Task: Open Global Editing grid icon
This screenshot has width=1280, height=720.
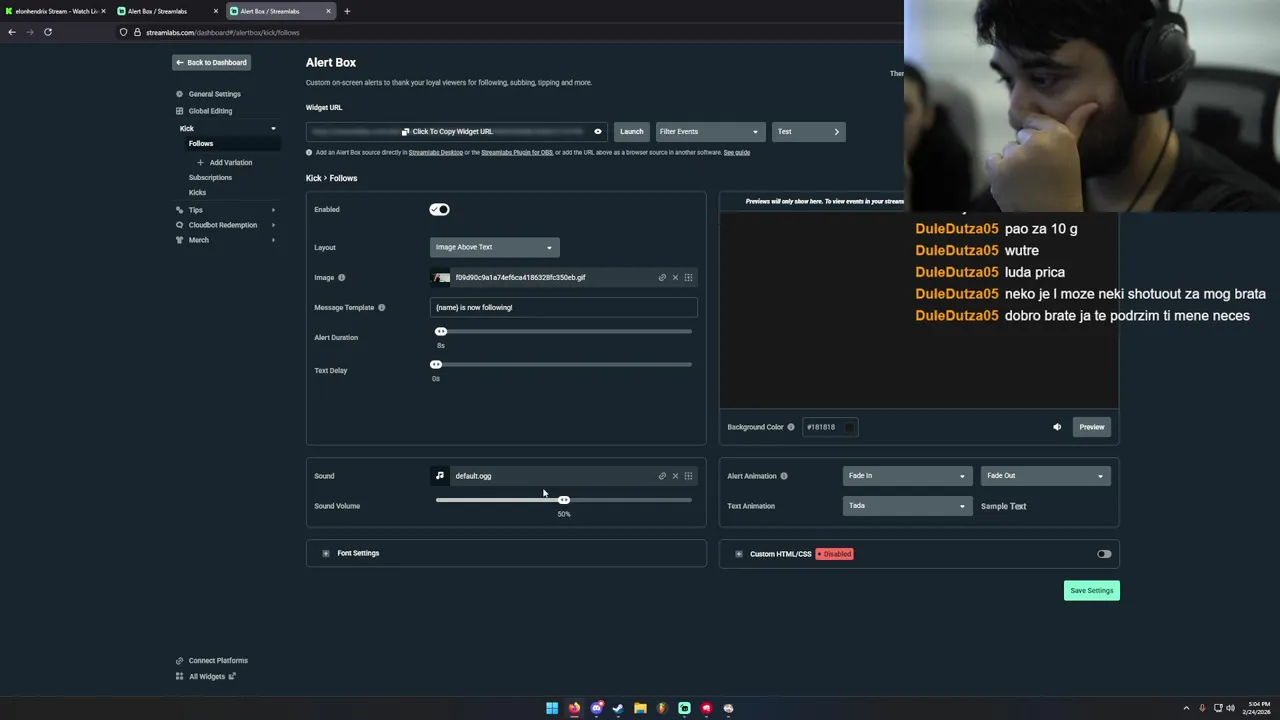Action: click(179, 111)
